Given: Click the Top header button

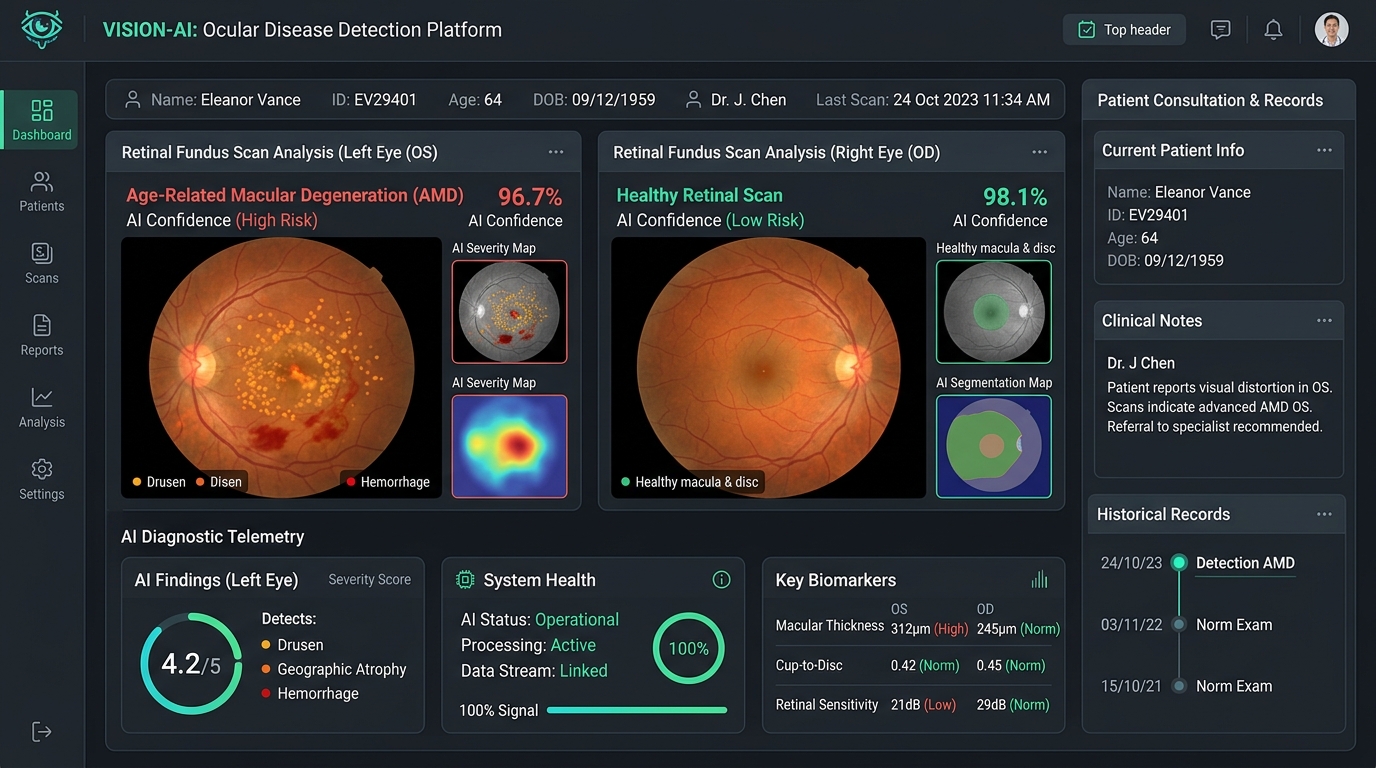Looking at the screenshot, I should [x=1124, y=30].
